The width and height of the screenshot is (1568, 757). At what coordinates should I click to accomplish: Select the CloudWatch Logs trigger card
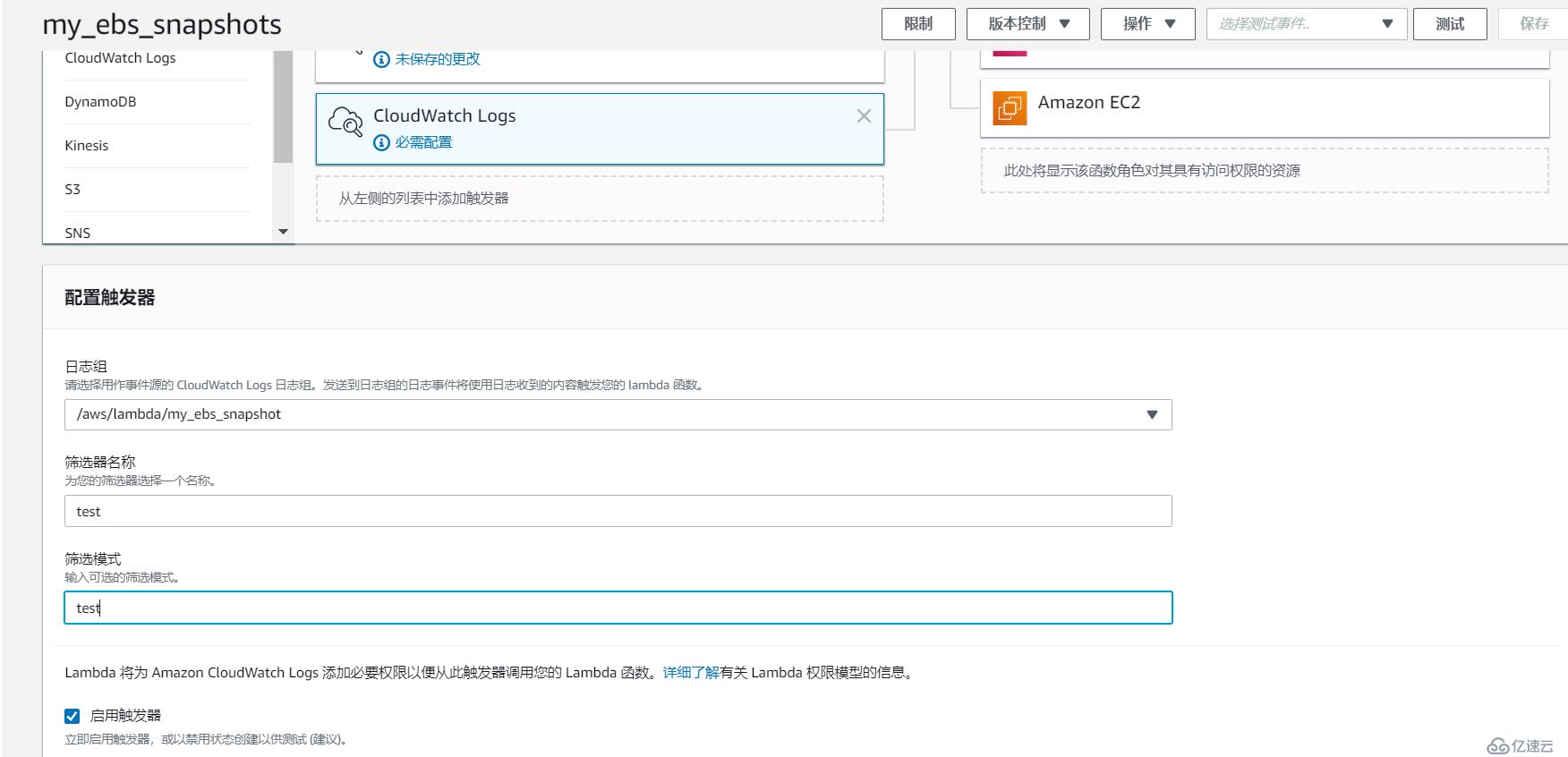(600, 129)
